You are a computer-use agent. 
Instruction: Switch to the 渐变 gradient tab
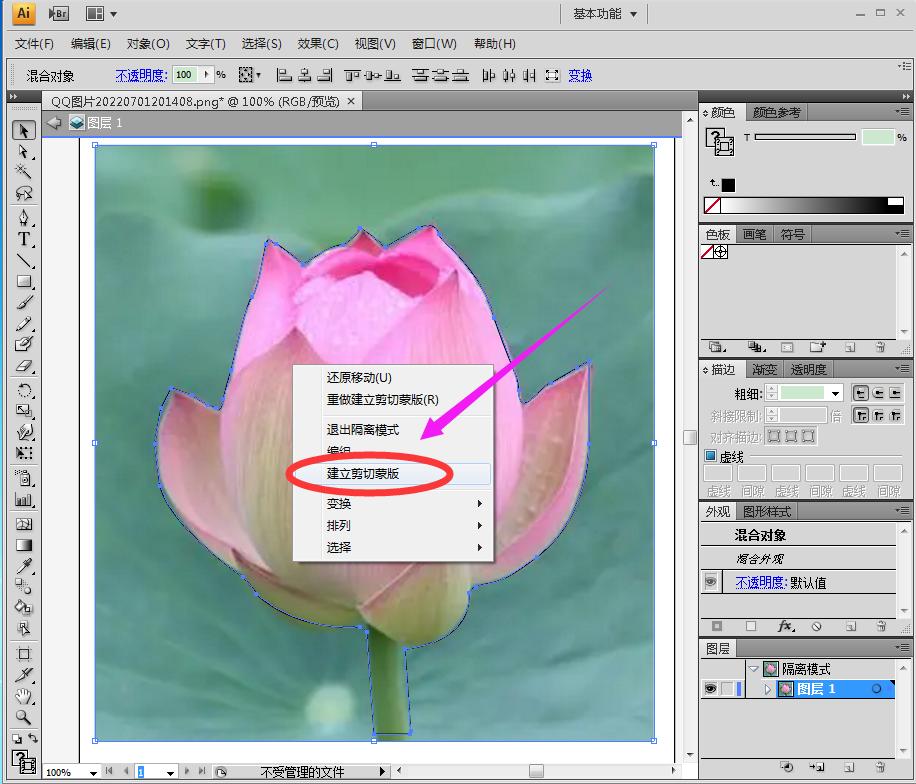click(764, 370)
